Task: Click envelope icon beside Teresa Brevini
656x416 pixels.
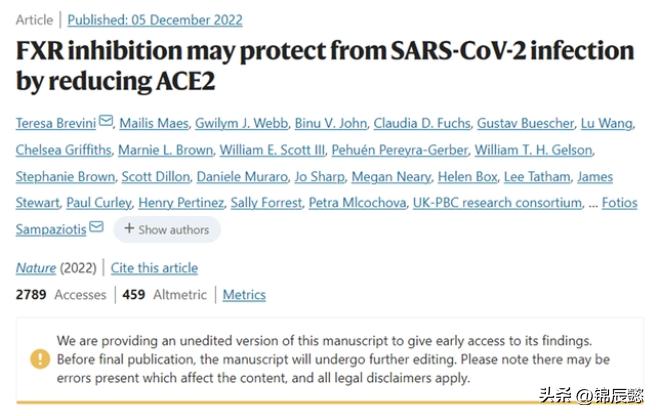Action: (105, 124)
